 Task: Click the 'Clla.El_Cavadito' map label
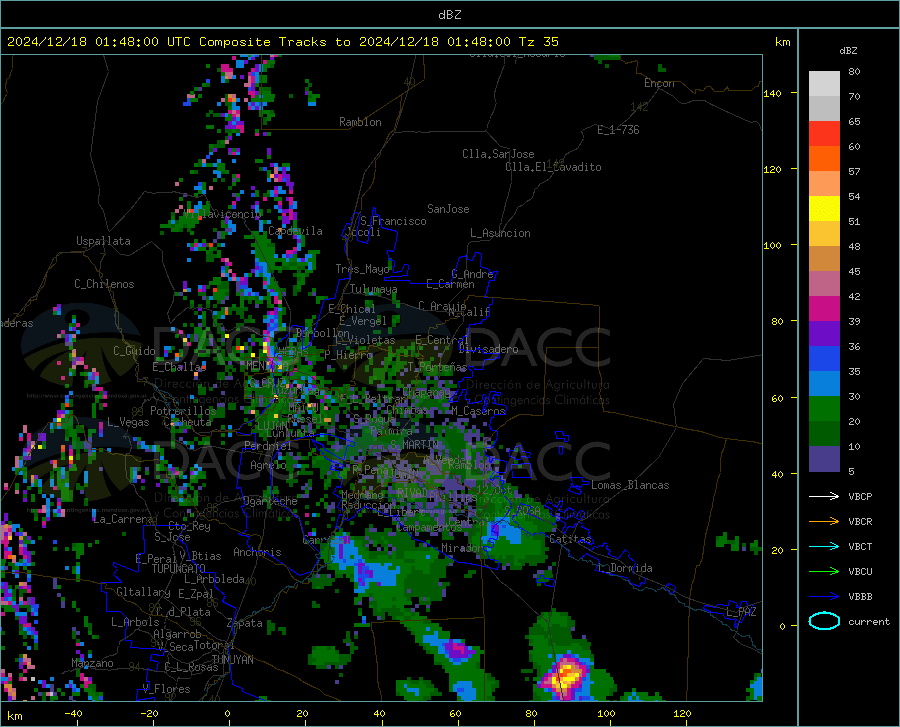coord(553,167)
